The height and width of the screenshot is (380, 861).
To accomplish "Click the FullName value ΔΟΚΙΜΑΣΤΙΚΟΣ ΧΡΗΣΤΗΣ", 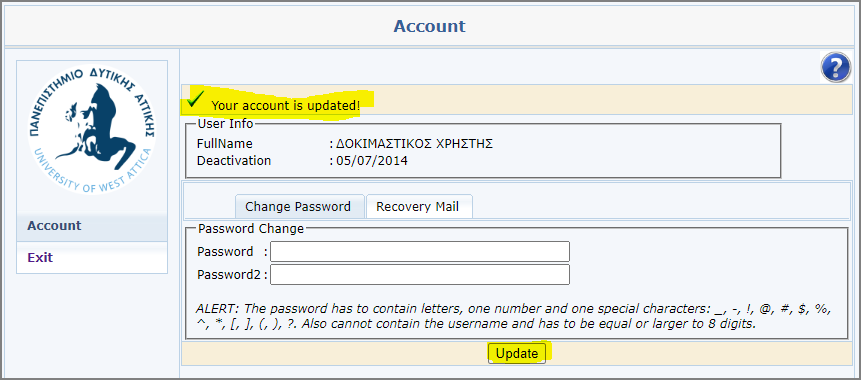I will [x=415, y=144].
